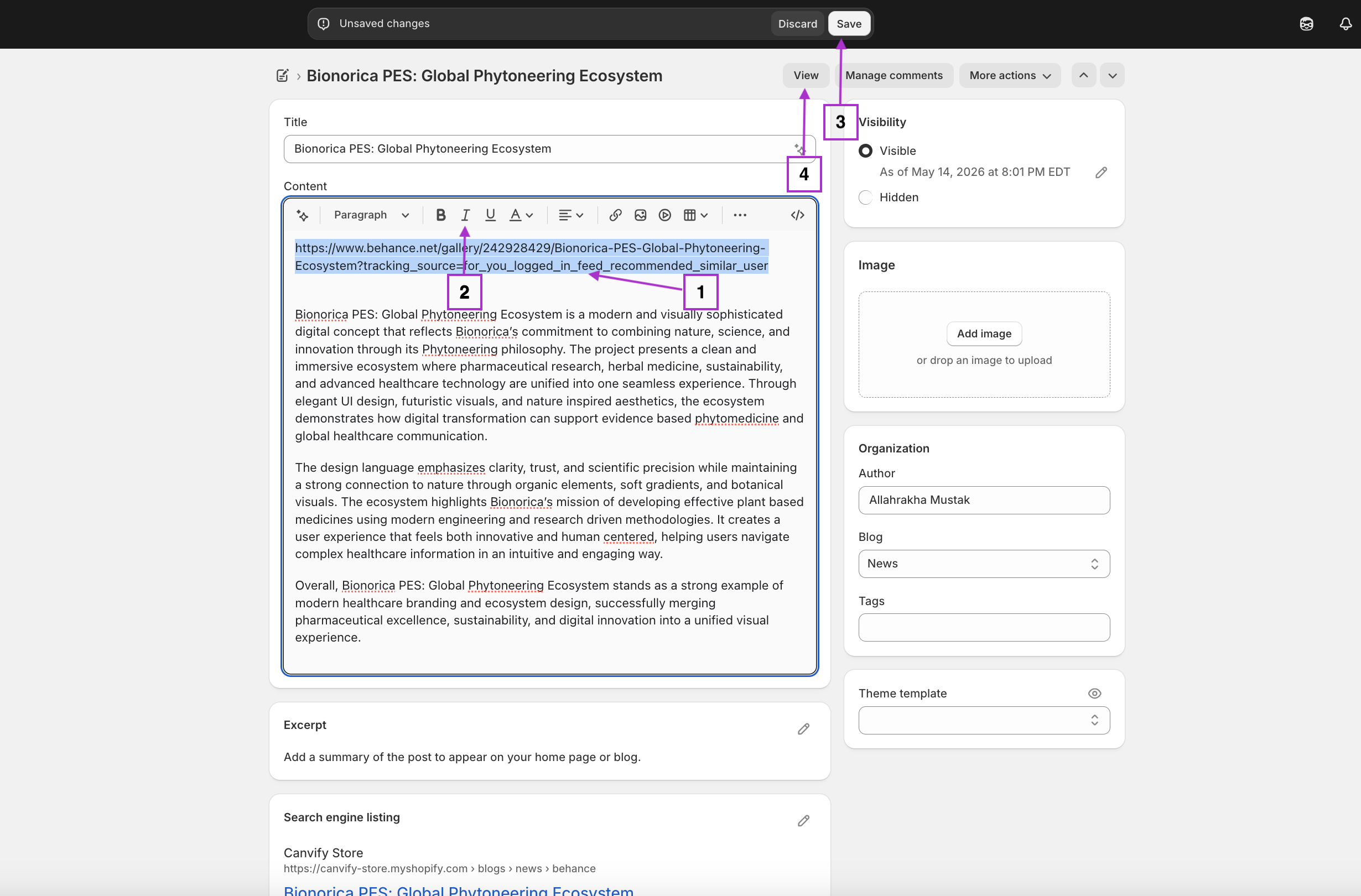1361x896 pixels.
Task: Go to previous blog post arrow
Action: (1083, 75)
